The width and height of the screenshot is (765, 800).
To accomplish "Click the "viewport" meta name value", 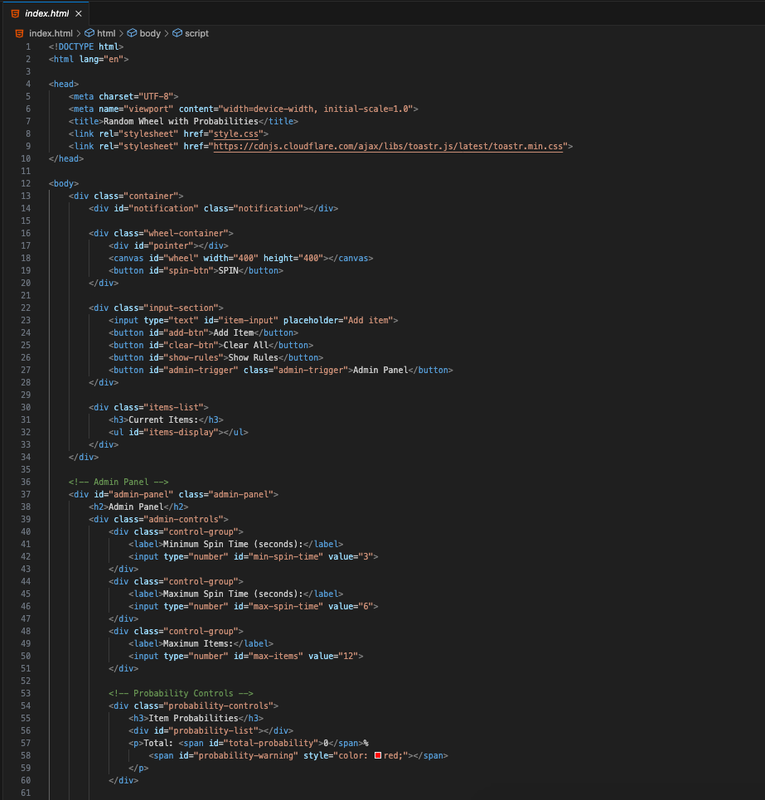I will (151, 109).
